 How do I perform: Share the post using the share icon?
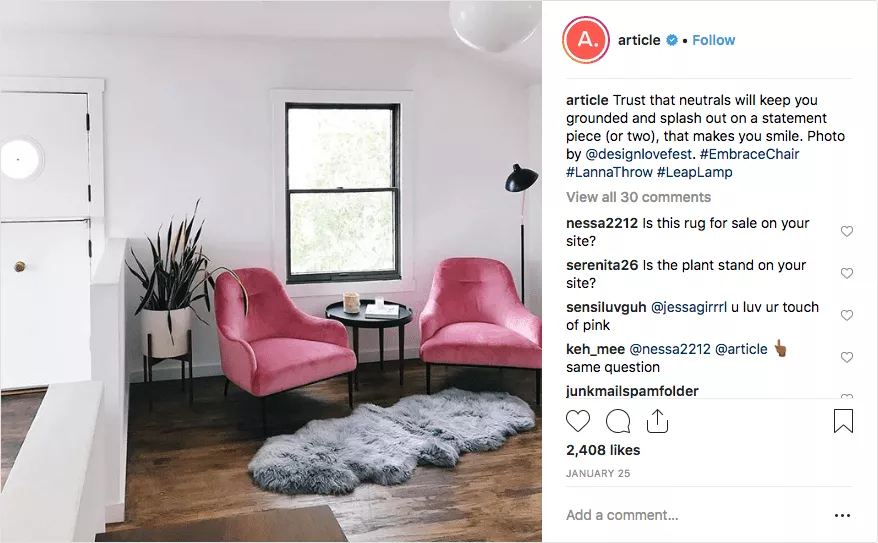pyautogui.click(x=657, y=421)
